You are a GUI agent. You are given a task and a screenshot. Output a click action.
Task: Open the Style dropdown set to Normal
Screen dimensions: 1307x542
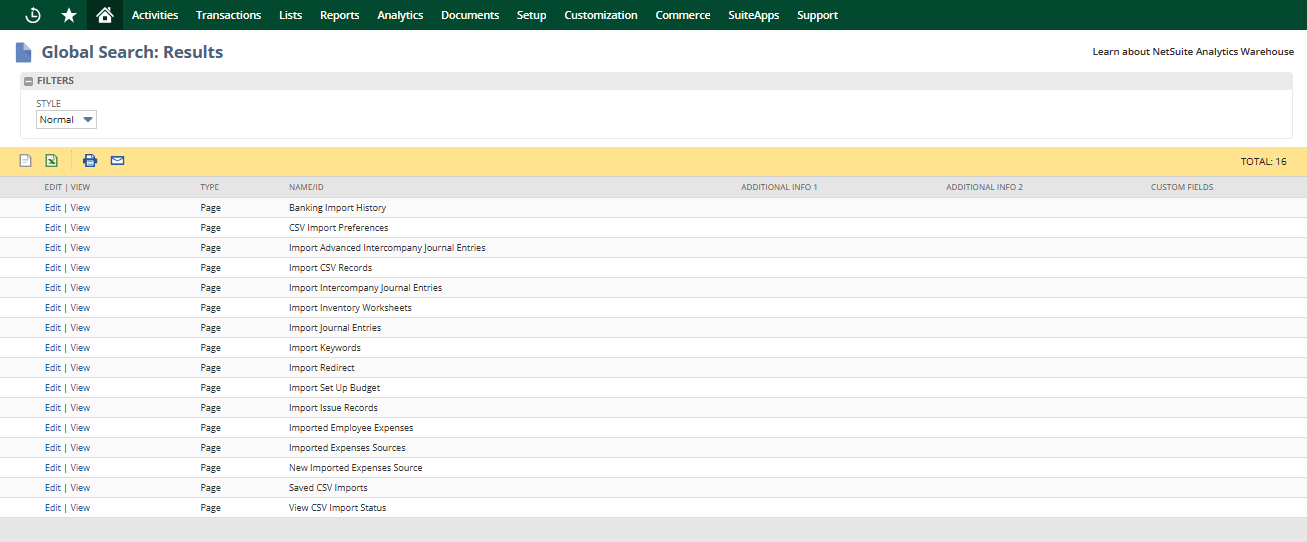[x=66, y=120]
